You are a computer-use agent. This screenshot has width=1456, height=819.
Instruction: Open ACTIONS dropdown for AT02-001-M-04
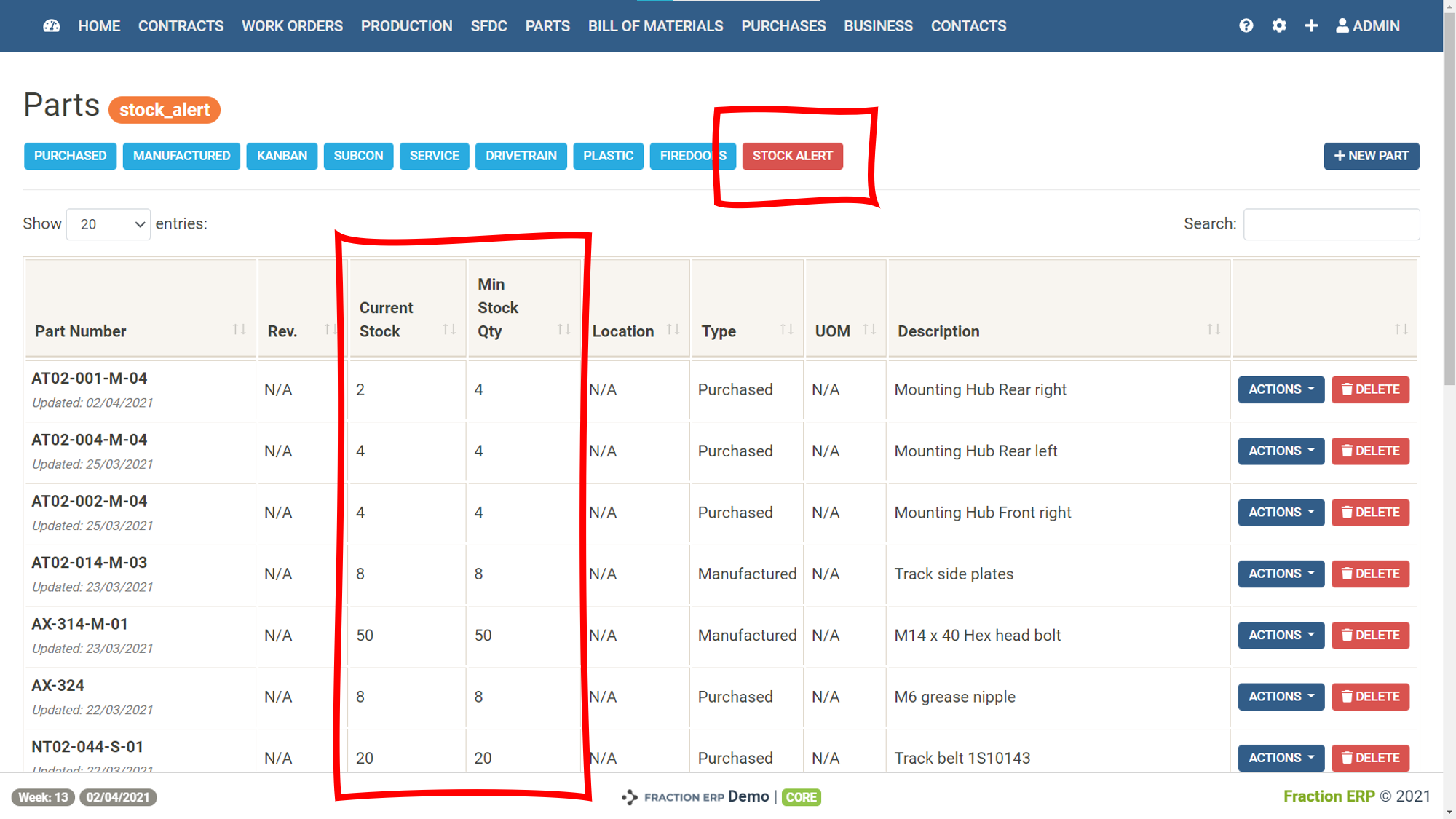[1281, 389]
